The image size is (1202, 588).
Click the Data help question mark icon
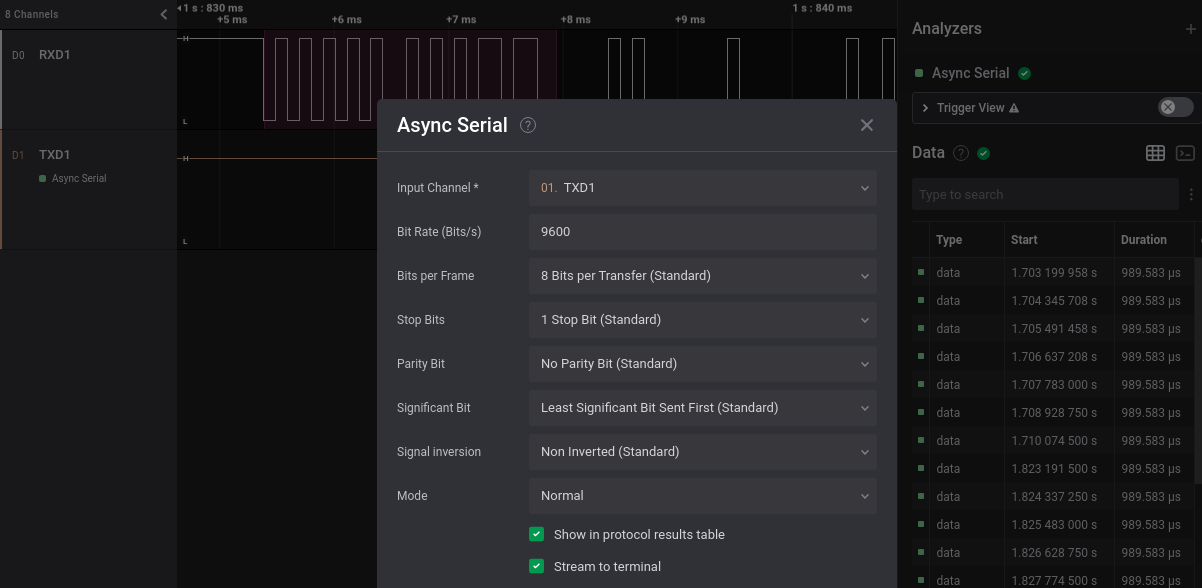(961, 153)
